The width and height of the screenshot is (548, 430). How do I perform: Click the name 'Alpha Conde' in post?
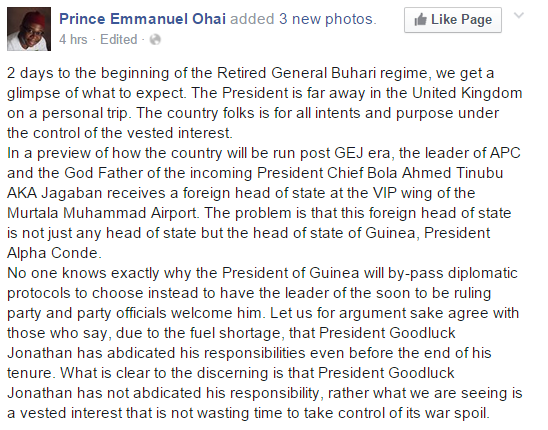53,253
